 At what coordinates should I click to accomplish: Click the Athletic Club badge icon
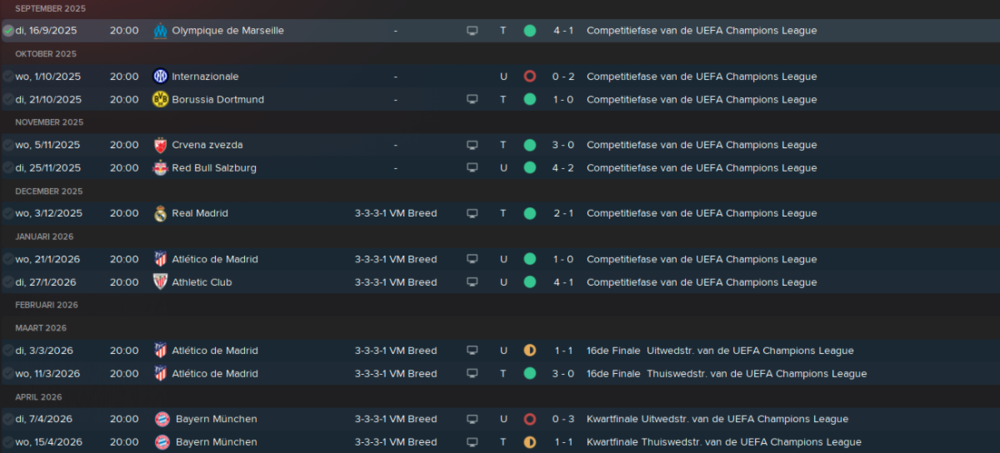pos(160,282)
